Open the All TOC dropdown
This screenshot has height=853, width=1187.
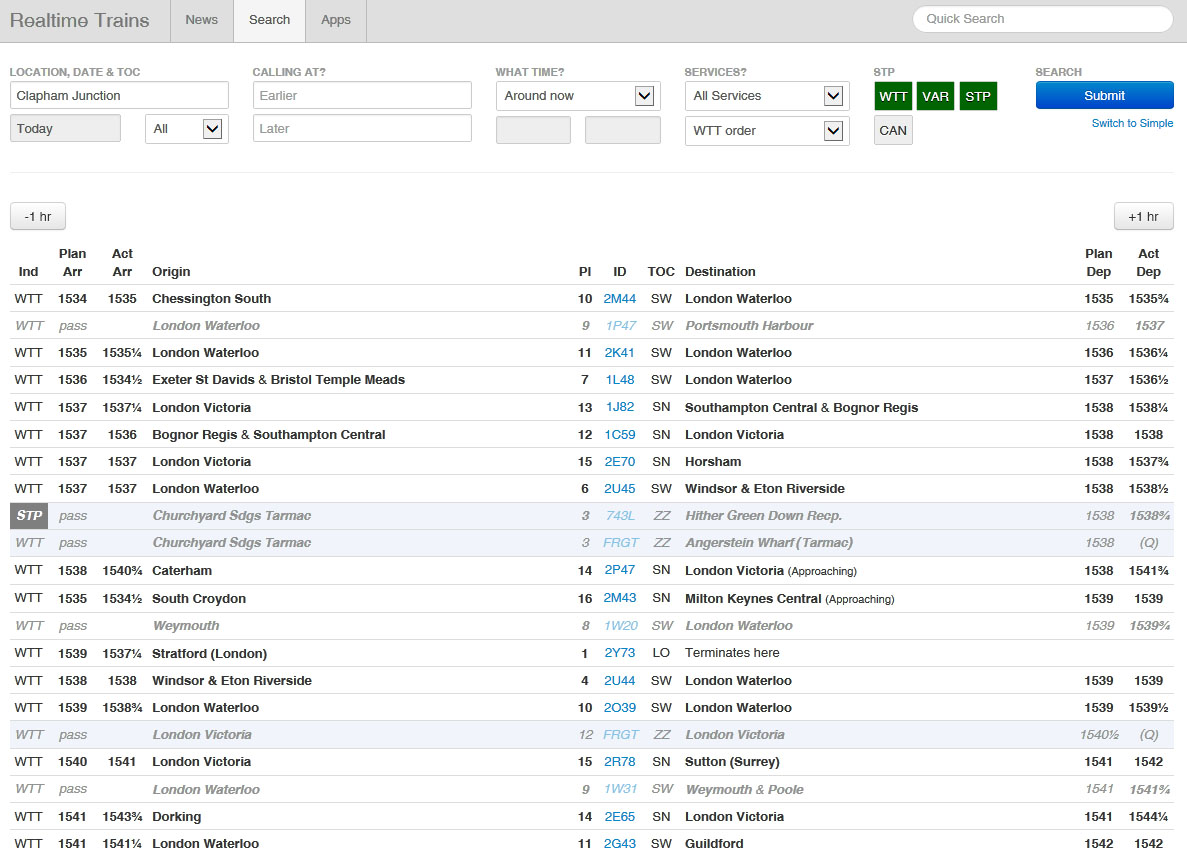pyautogui.click(x=186, y=129)
